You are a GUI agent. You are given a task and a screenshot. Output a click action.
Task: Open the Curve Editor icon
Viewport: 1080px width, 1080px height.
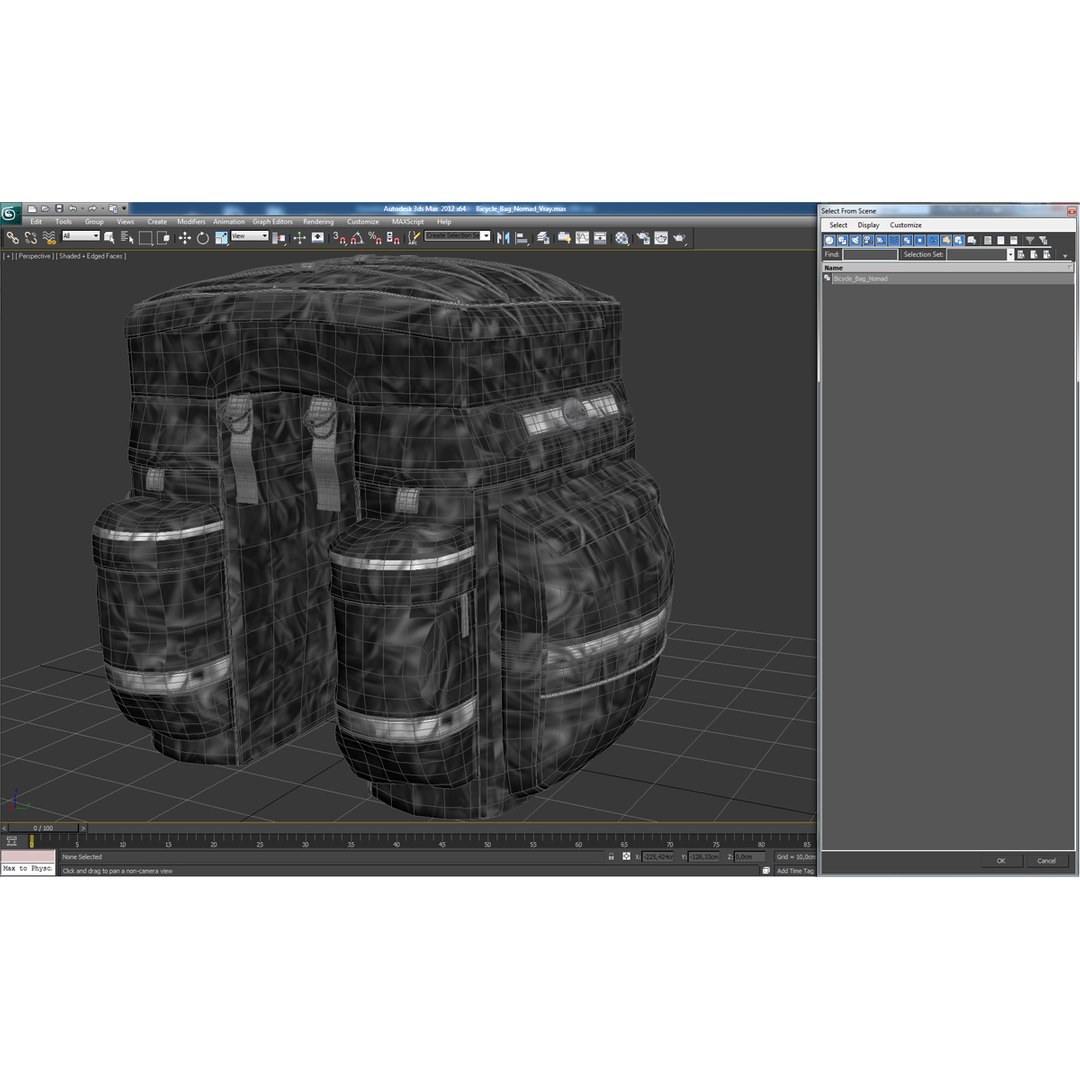tap(583, 238)
